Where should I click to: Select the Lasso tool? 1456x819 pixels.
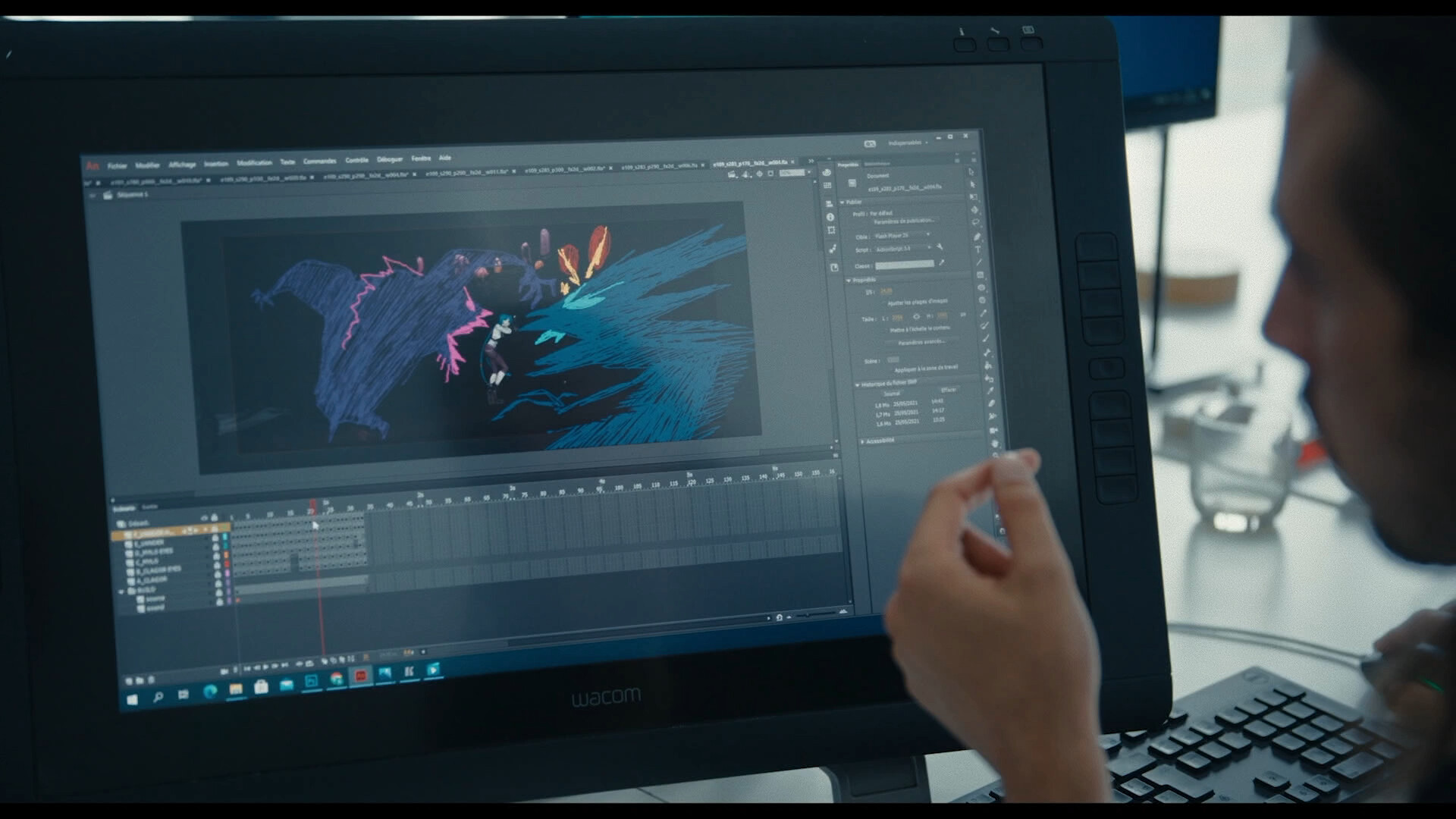976,223
